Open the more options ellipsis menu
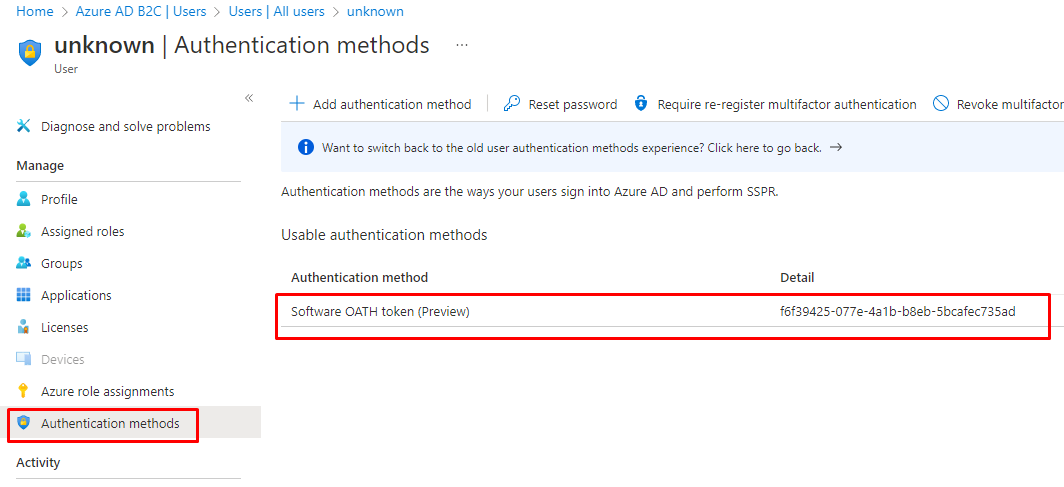The width and height of the screenshot is (1064, 487). click(x=461, y=46)
